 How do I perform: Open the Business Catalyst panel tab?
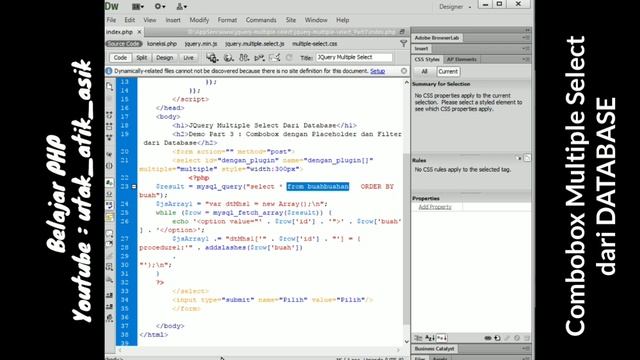(x=434, y=349)
